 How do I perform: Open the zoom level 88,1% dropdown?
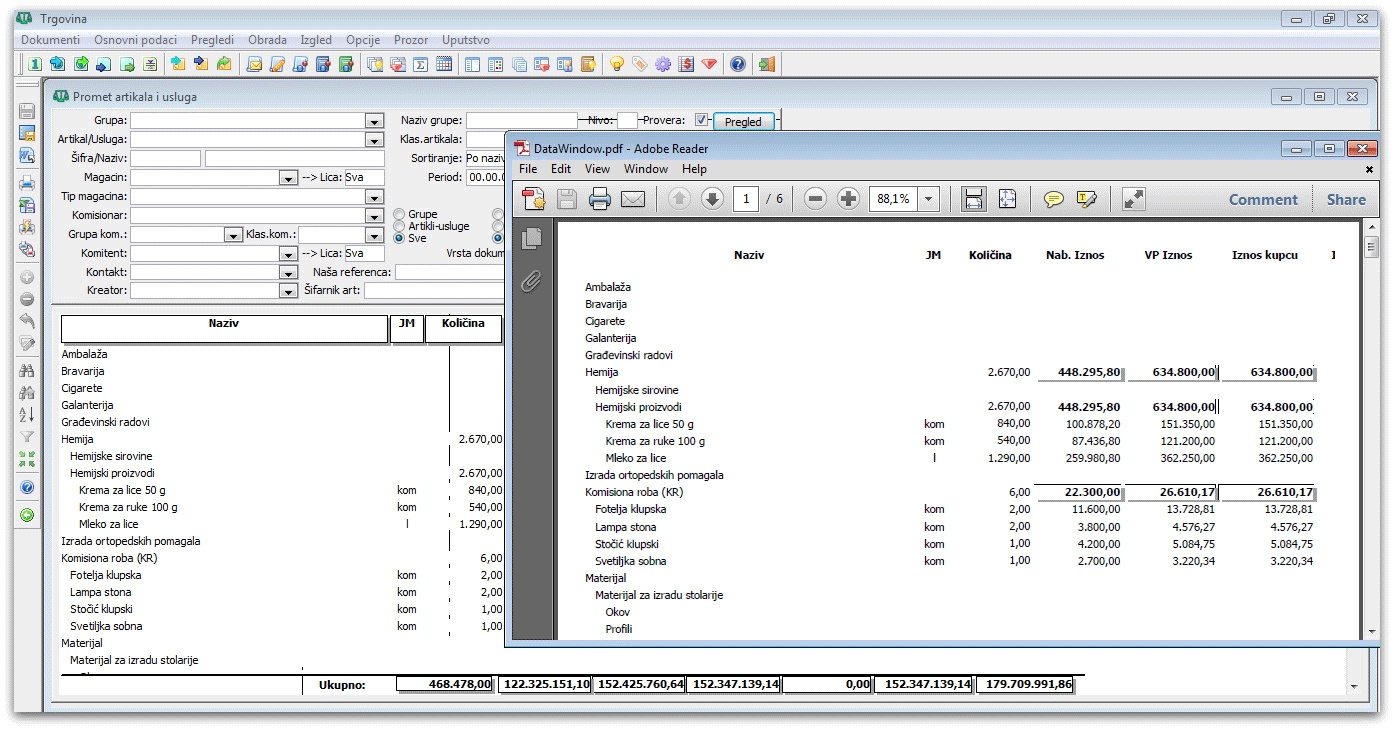click(x=929, y=199)
